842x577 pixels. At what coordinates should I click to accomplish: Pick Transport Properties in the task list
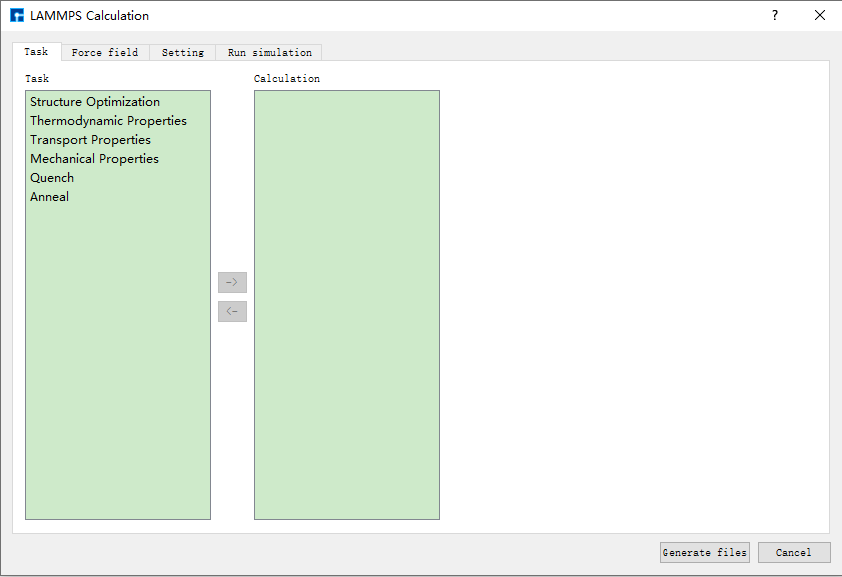[90, 140]
